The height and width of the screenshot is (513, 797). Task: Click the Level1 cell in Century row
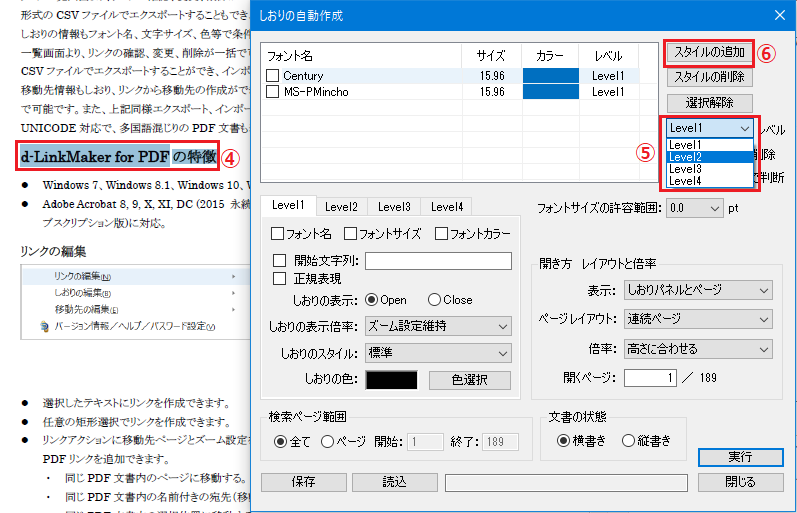[x=608, y=76]
